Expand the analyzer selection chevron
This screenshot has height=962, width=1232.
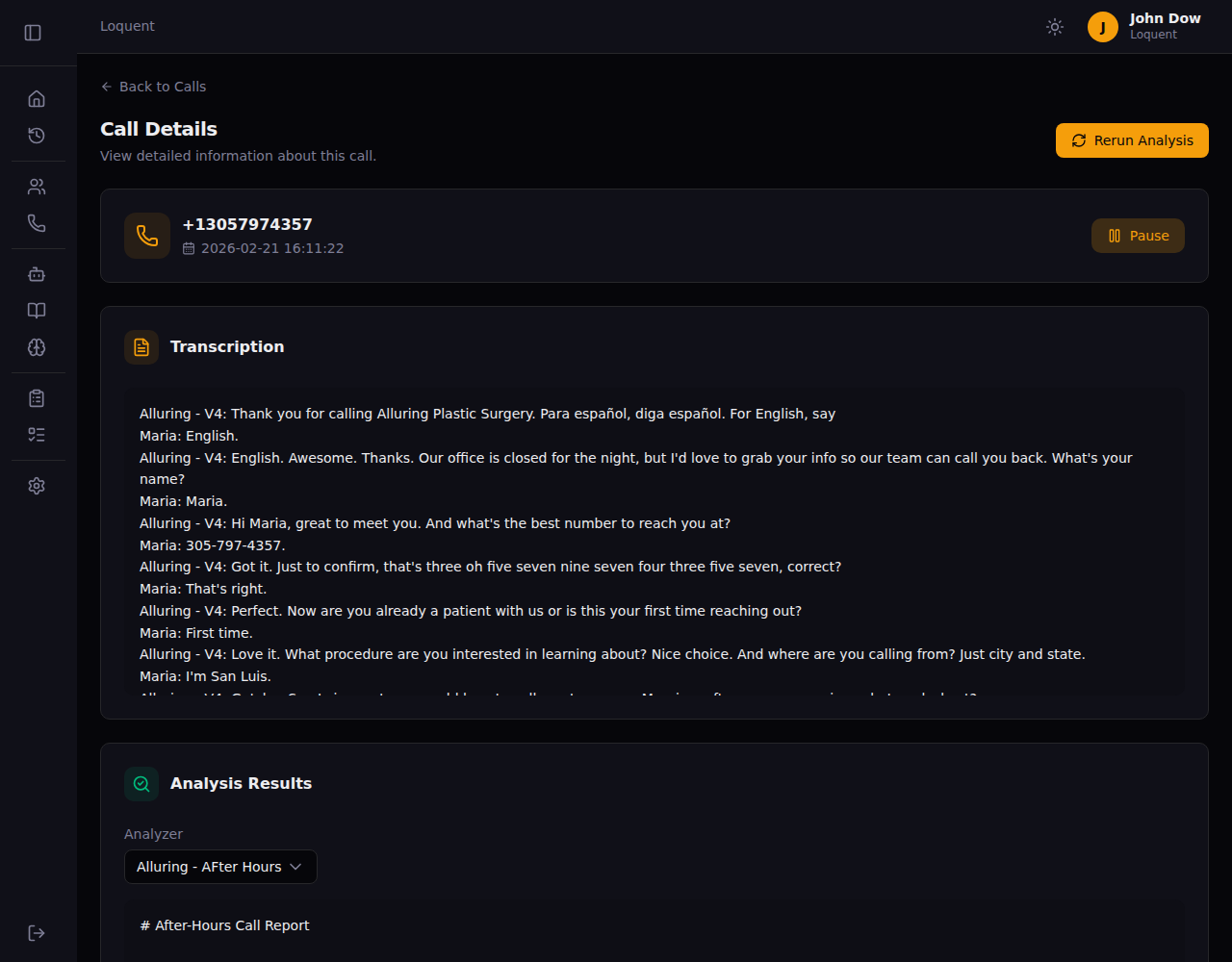[x=296, y=866]
